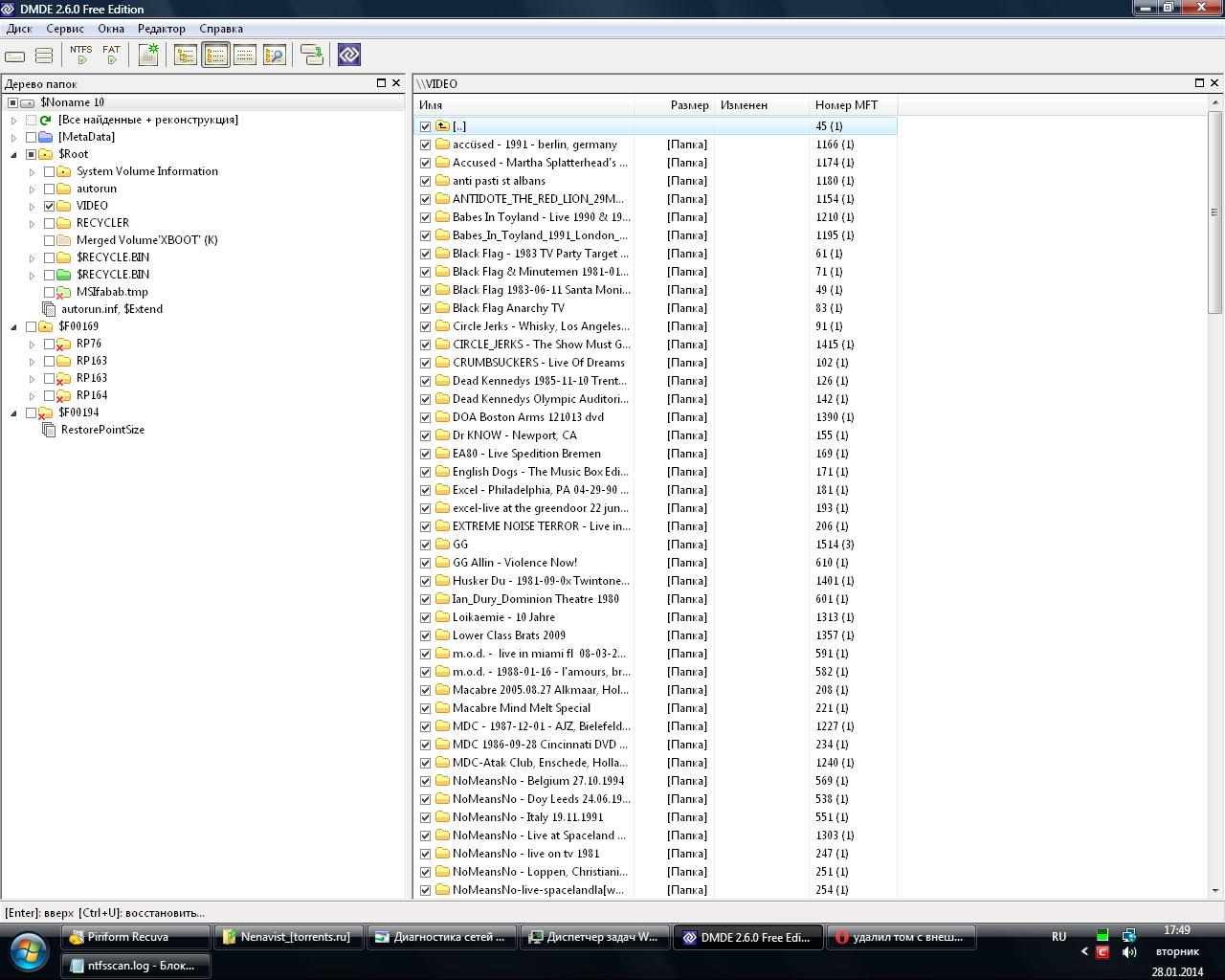The width and height of the screenshot is (1225, 980).
Task: Open the Сервис menu
Action: [65, 29]
